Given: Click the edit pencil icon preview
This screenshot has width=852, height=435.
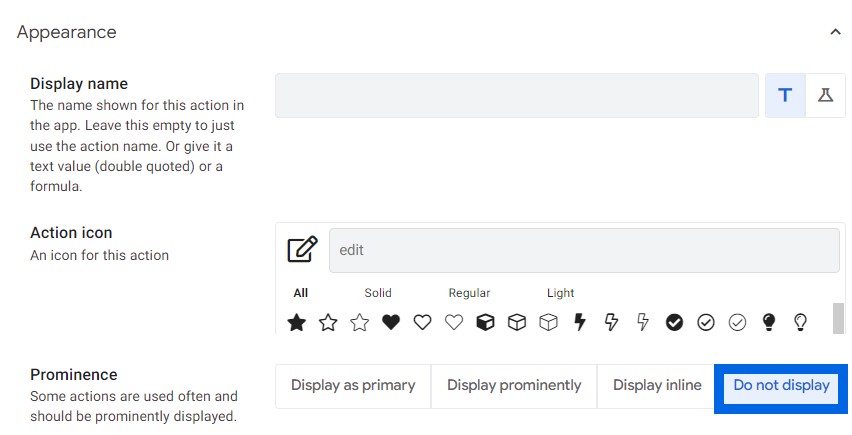Looking at the screenshot, I should 302,250.
